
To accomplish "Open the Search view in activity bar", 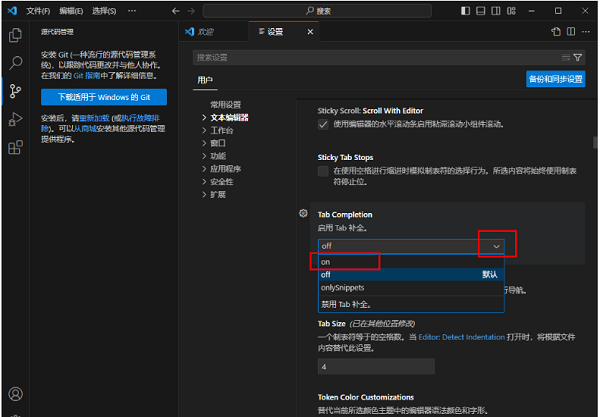I will pos(15,63).
